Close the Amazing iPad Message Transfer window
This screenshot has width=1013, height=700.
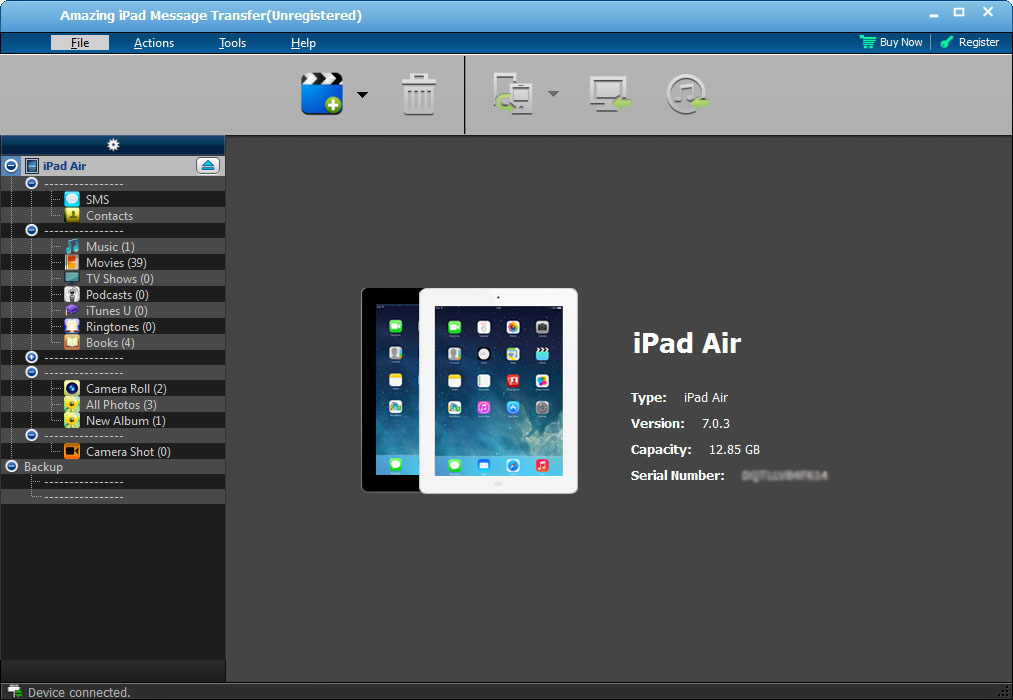(988, 12)
